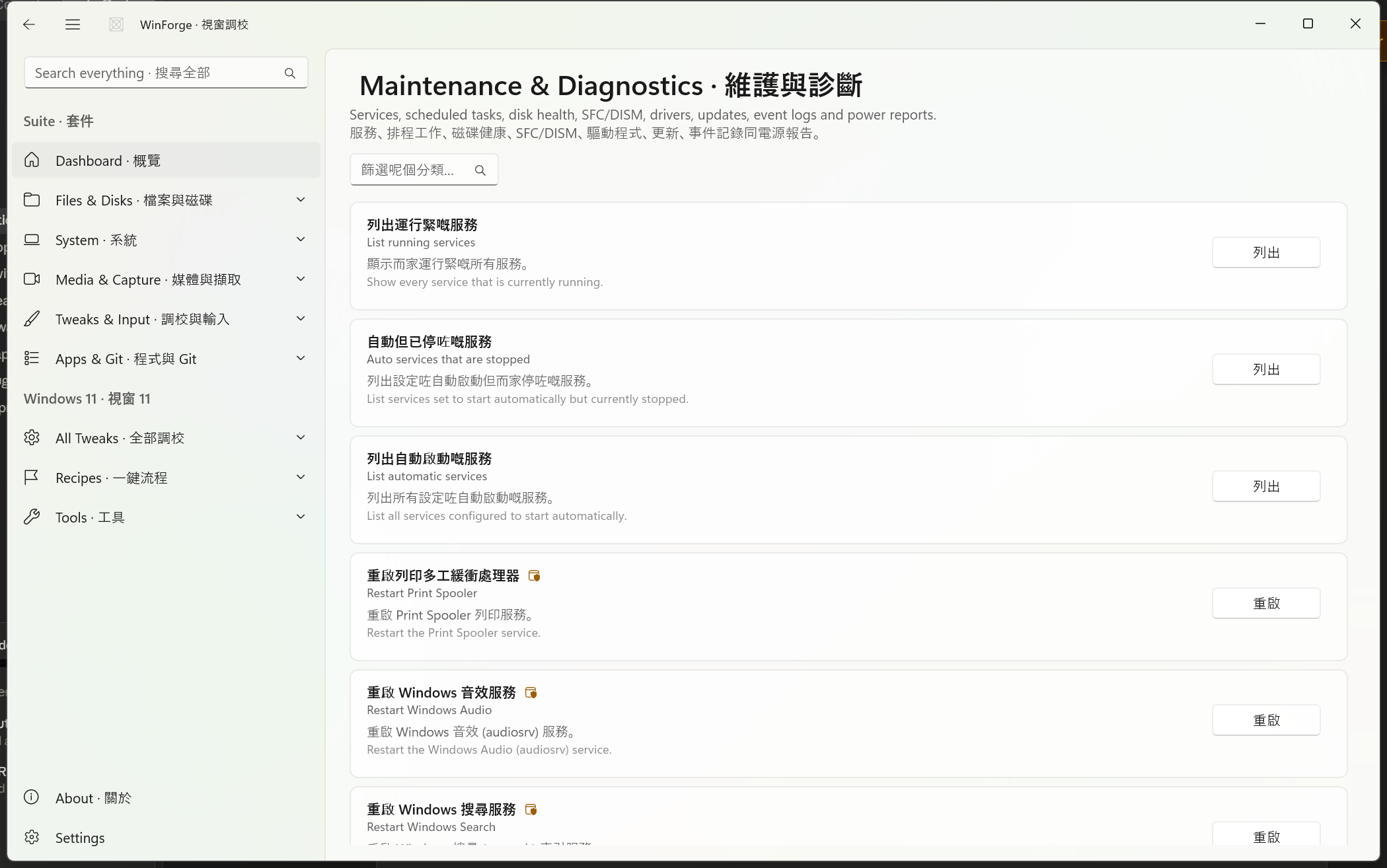Screen dimensions: 1387x868
Task: Open the Dashboard · 概覽 page
Action: pos(166,160)
